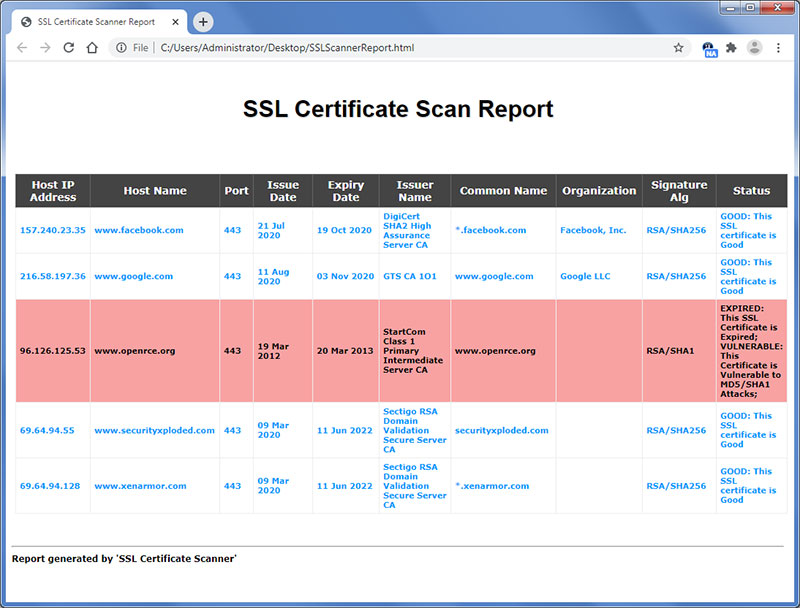The height and width of the screenshot is (608, 800).
Task: Click organization Facebook, Inc.
Action: coord(593,230)
